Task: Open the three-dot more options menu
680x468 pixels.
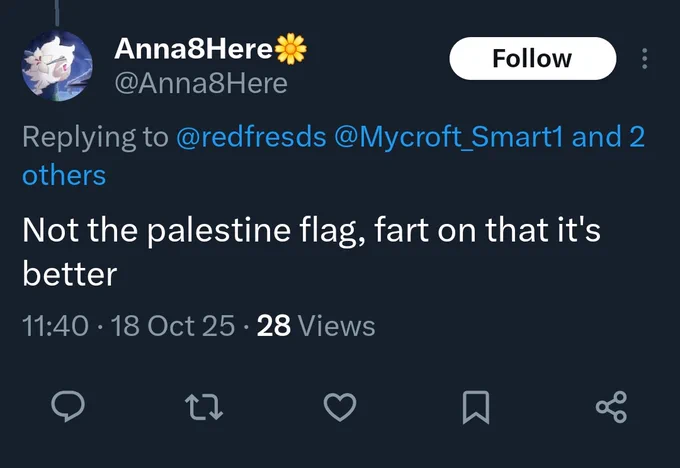Action: 644,59
